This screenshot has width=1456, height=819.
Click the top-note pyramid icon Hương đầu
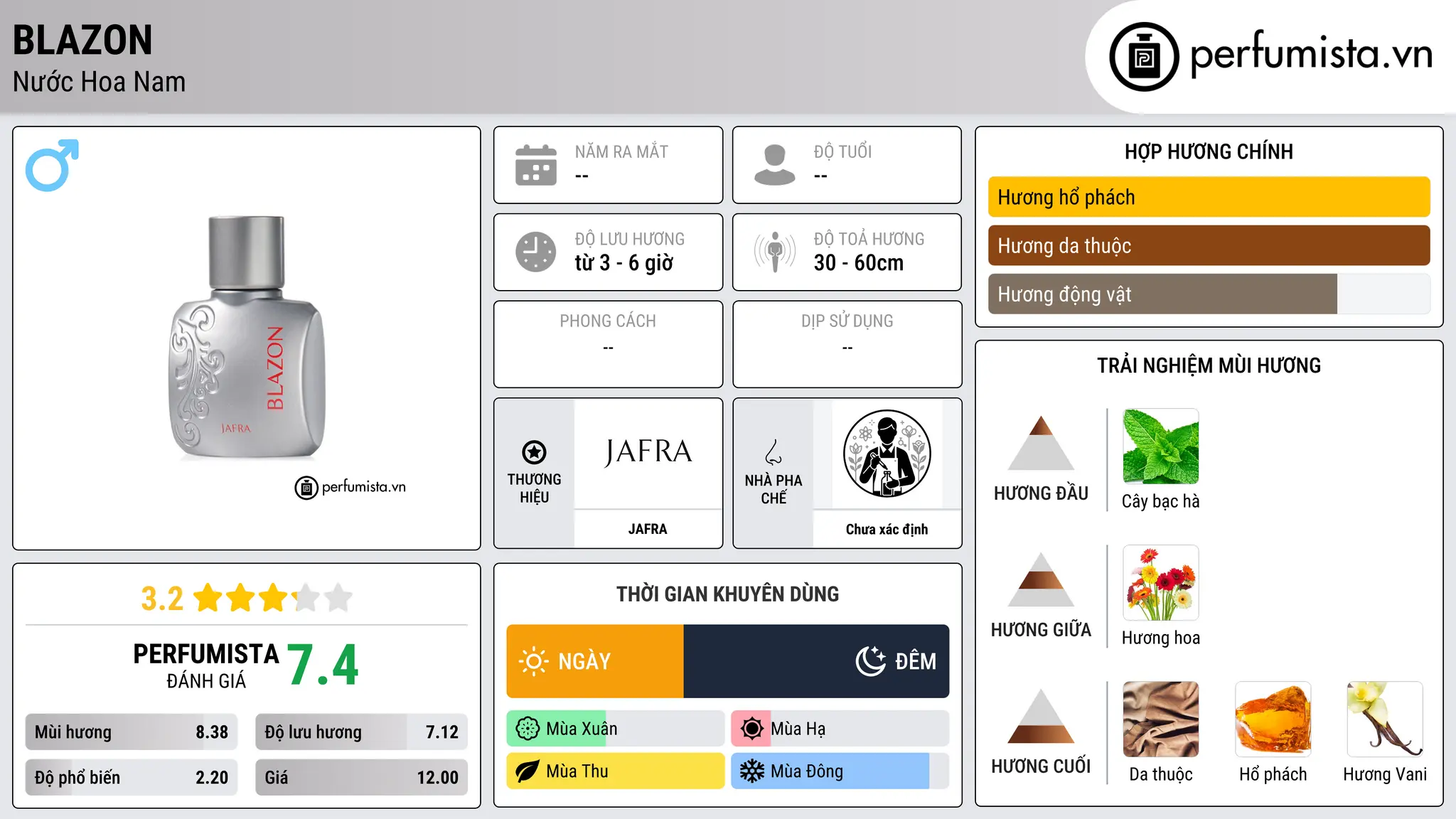[1041, 443]
